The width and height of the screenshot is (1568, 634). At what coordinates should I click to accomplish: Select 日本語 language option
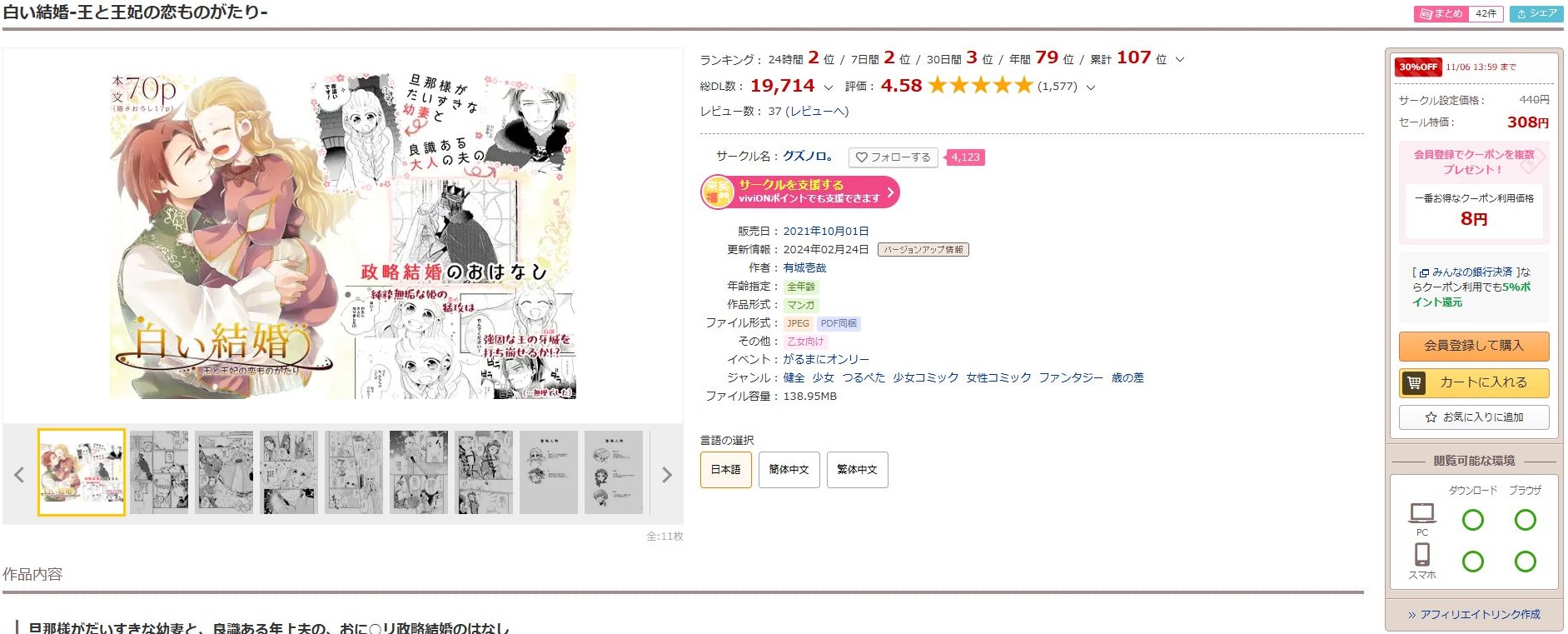tap(725, 470)
